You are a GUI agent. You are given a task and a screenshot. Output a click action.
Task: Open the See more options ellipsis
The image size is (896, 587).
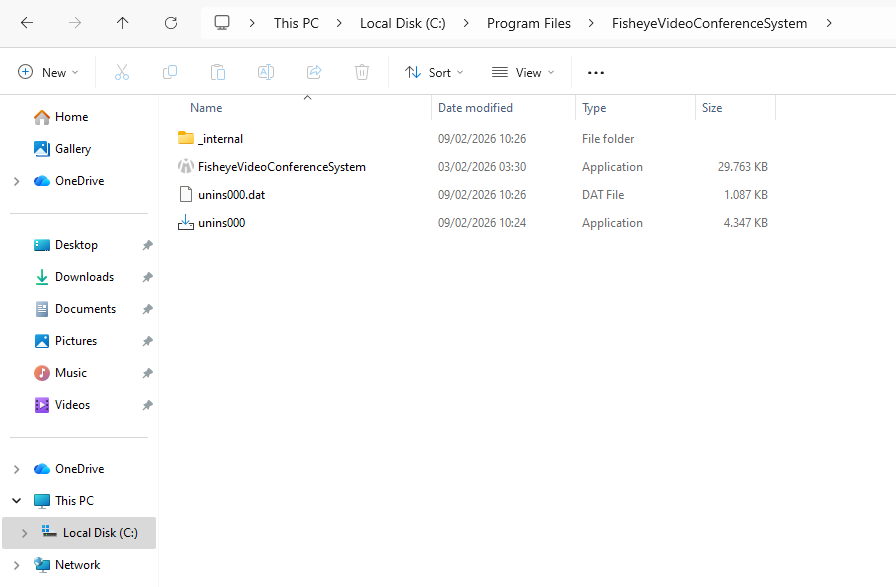(x=596, y=72)
